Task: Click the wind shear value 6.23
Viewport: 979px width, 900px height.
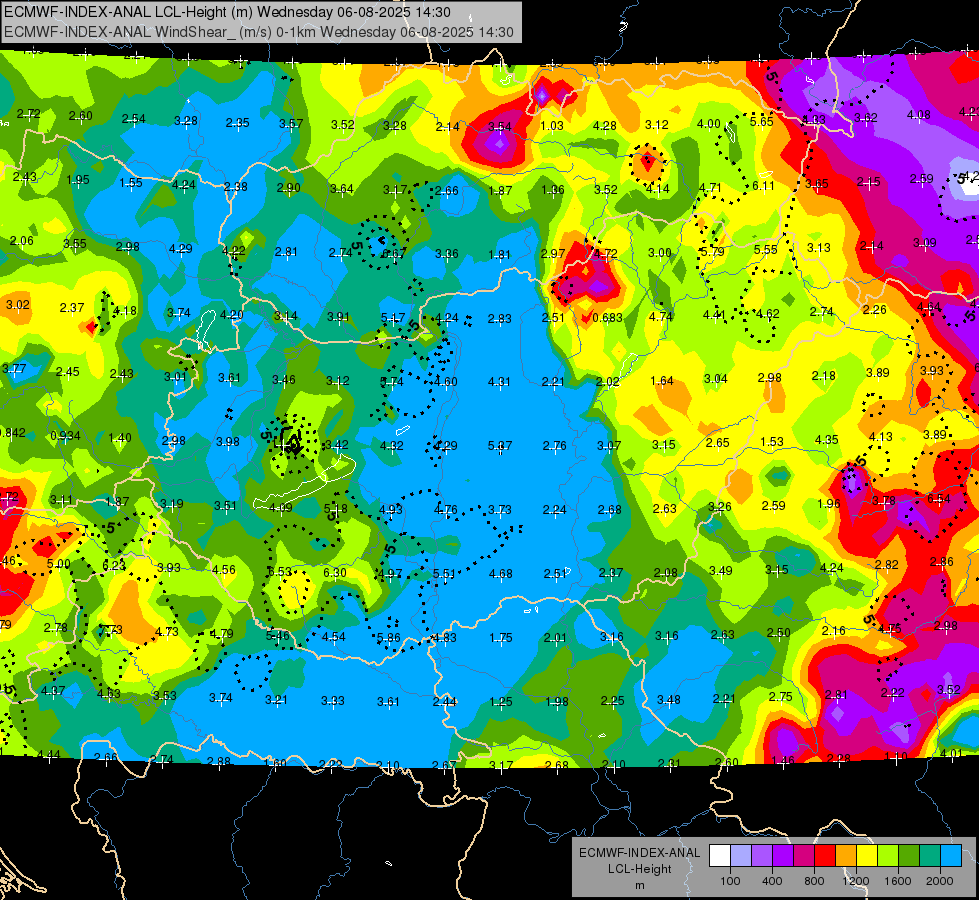Action: pyautogui.click(x=114, y=565)
